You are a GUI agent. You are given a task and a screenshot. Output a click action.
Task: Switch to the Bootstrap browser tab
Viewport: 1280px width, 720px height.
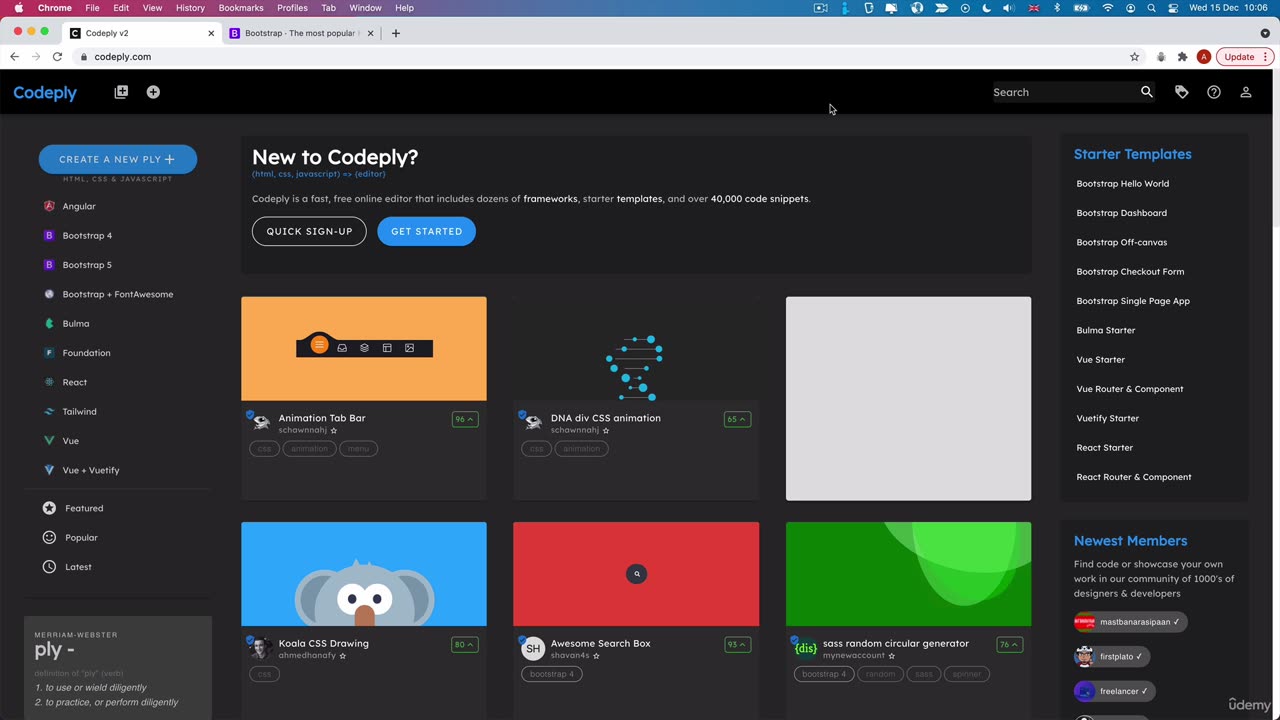click(300, 33)
